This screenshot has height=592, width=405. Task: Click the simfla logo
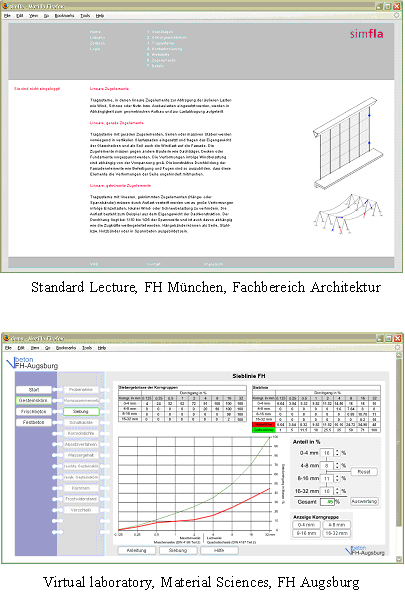367,34
